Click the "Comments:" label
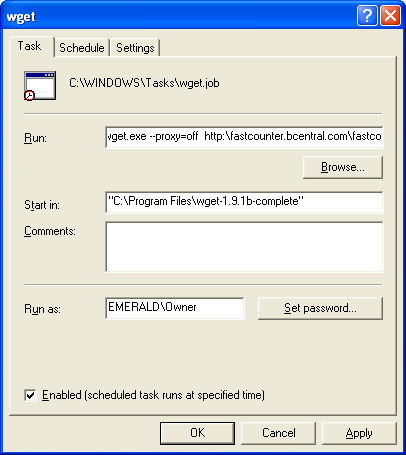Screen dimensions: 406x455 pyautogui.click(x=50, y=231)
